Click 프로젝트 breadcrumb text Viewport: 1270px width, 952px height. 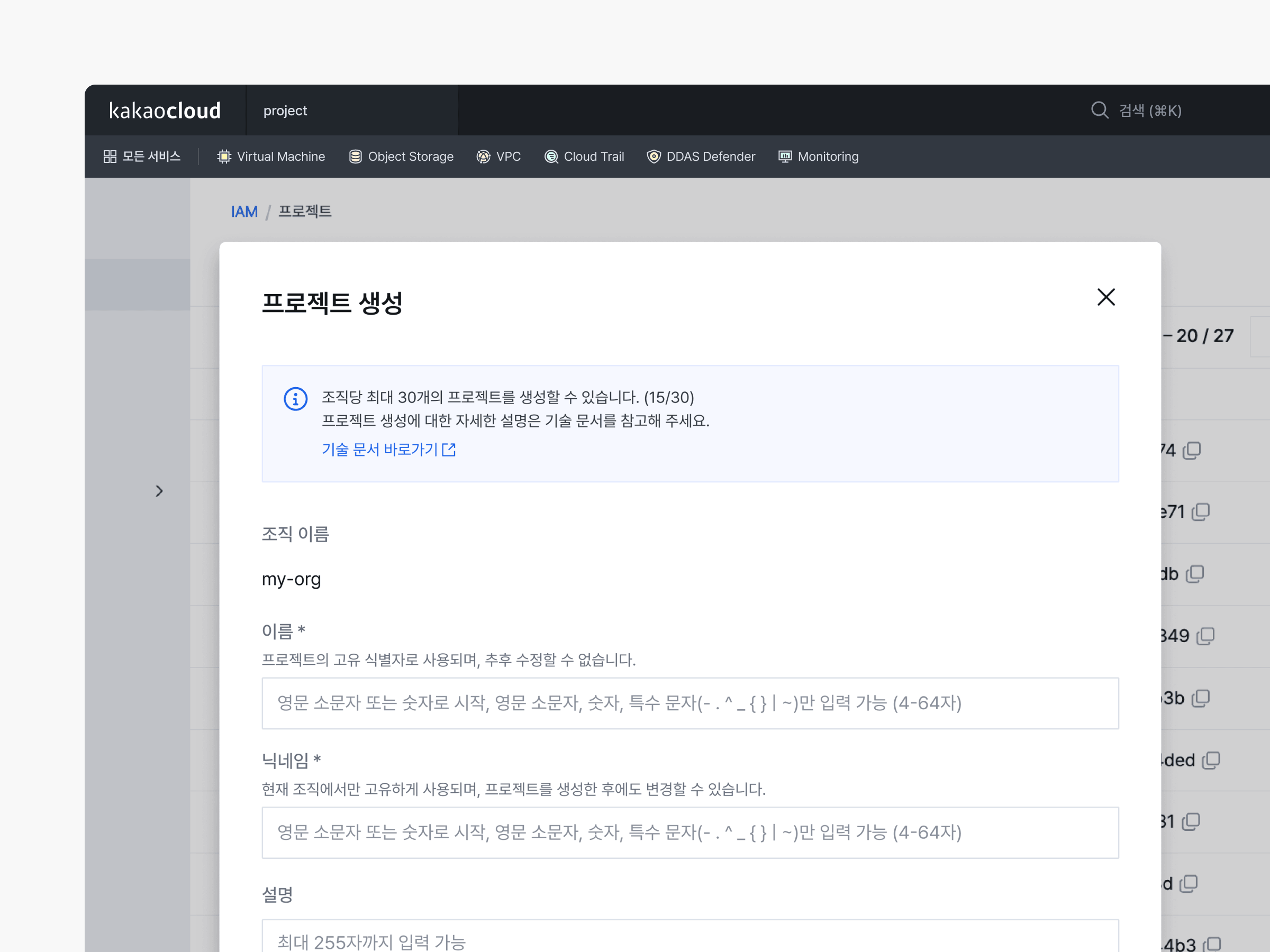point(305,212)
